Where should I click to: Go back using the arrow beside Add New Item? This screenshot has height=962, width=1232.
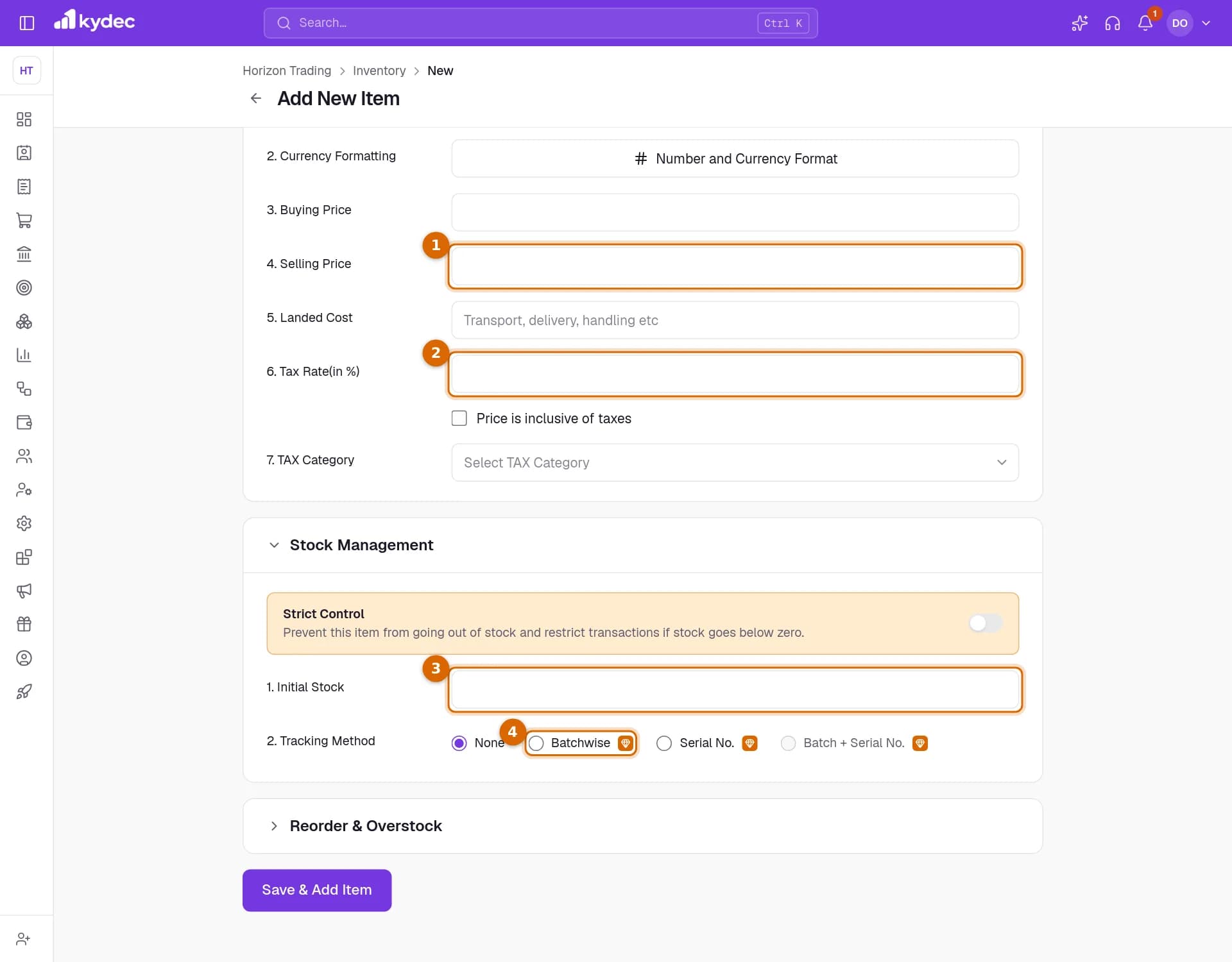(x=256, y=98)
